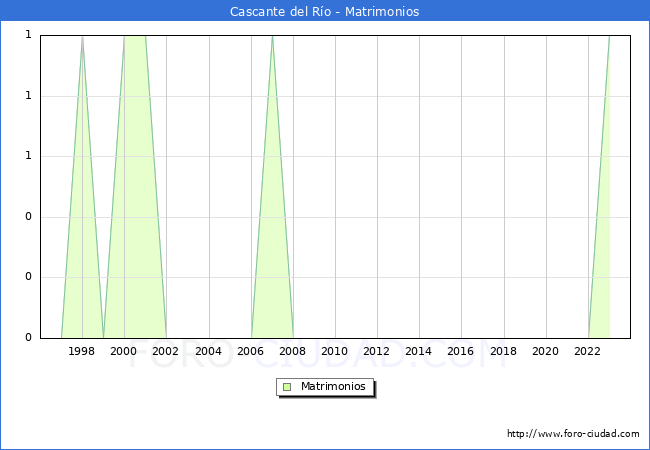Select the 2002 x-axis label
This screenshot has height=450, width=650.
[166, 351]
